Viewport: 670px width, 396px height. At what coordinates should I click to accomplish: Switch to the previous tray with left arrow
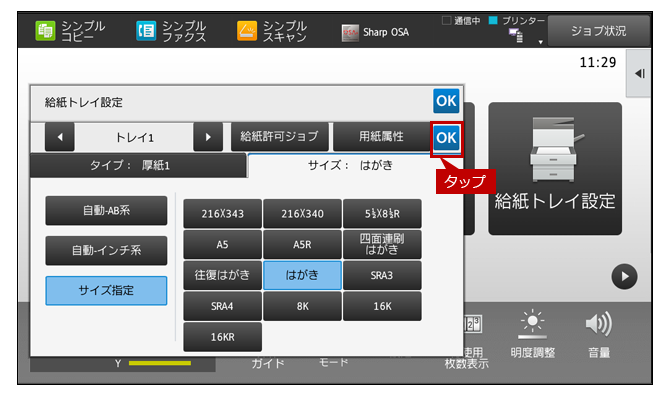click(x=60, y=137)
